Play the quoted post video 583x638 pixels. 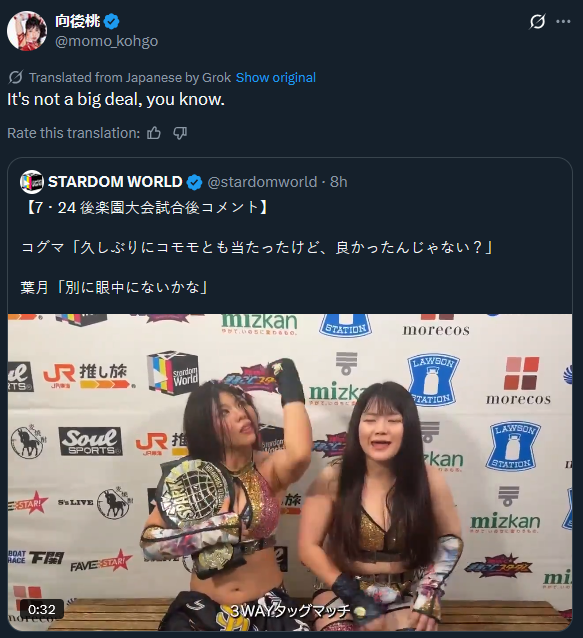pos(290,472)
